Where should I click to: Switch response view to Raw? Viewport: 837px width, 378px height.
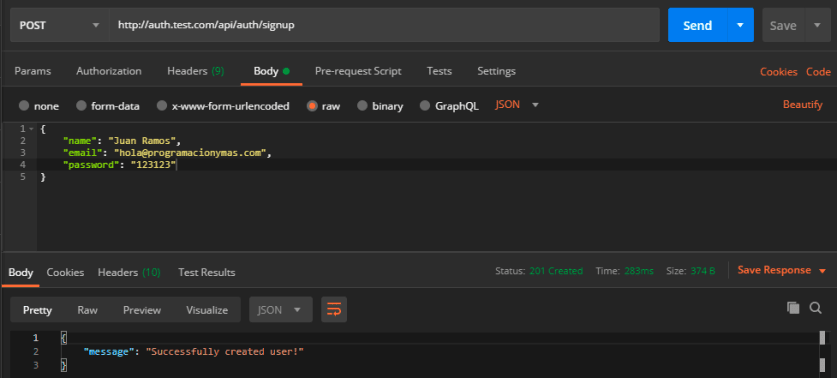tap(88, 310)
